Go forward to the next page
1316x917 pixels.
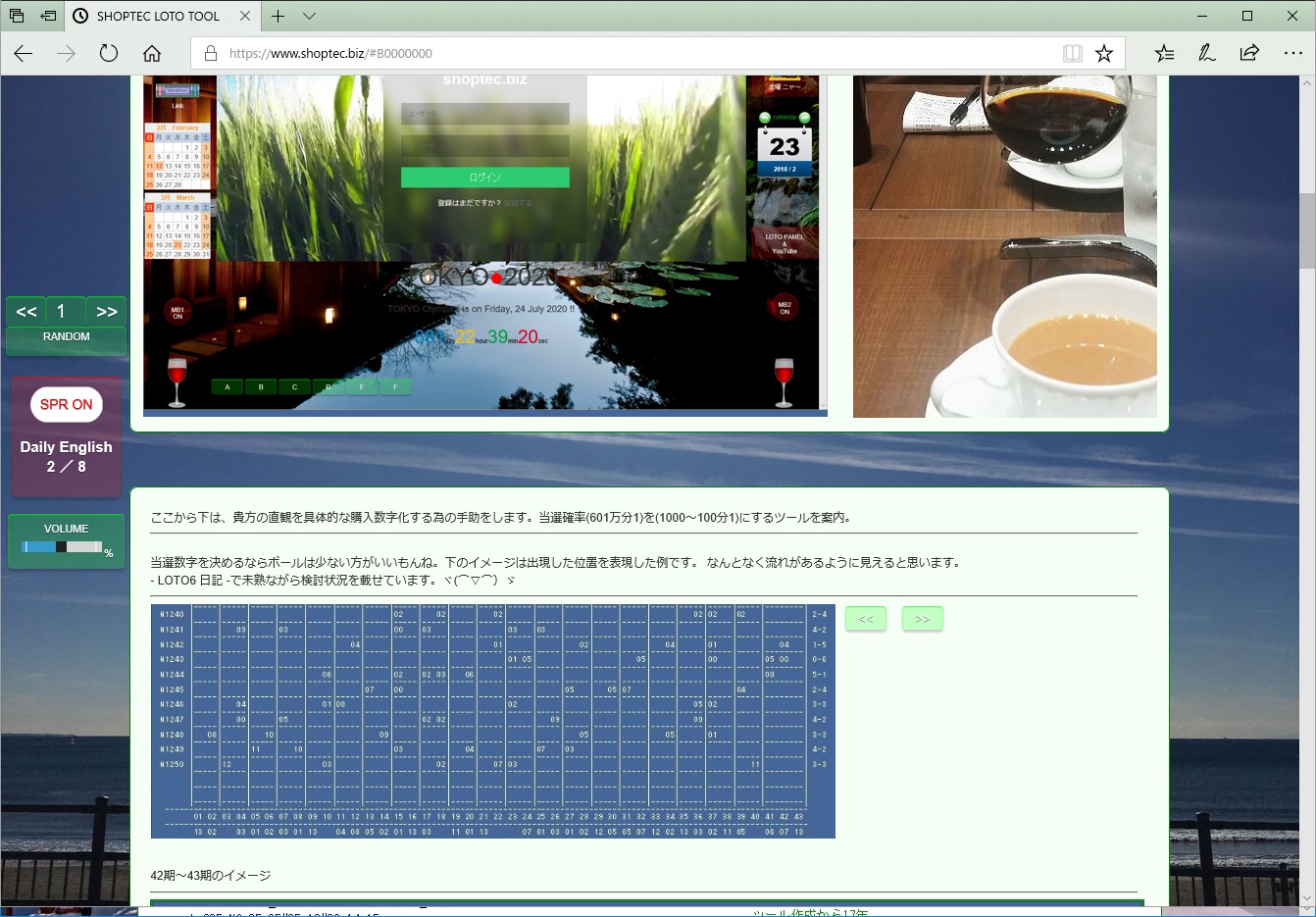click(66, 53)
